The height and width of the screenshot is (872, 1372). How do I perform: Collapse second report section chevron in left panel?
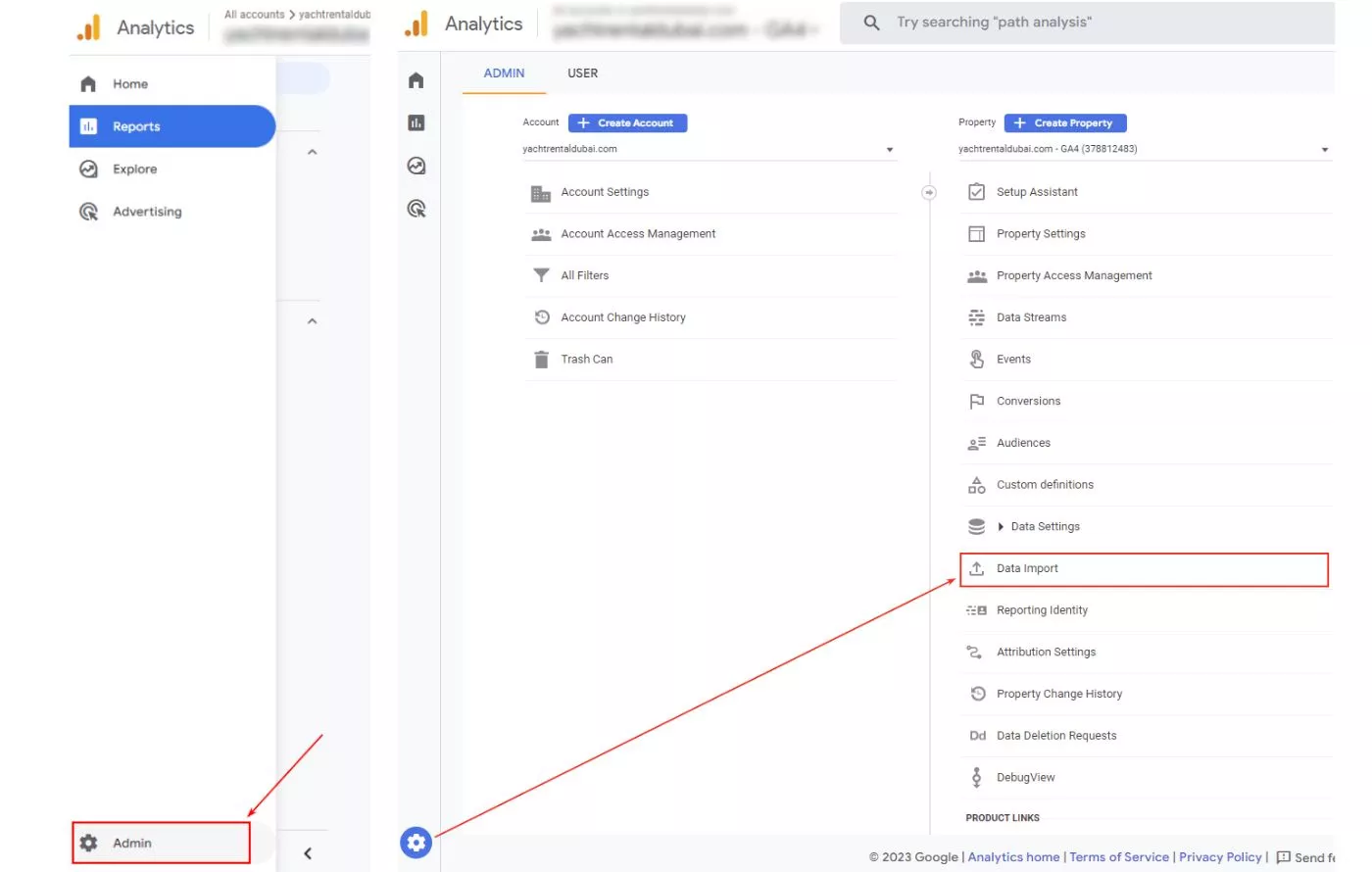312,321
